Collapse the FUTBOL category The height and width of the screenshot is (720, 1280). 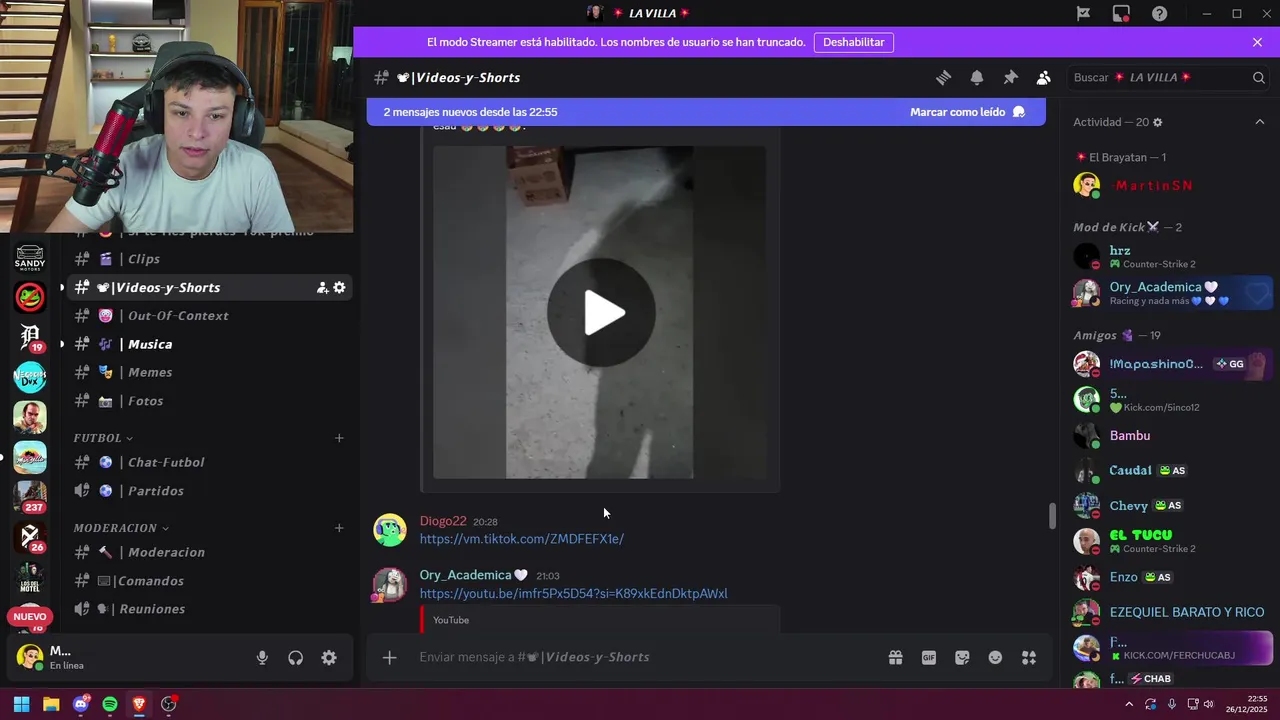click(x=103, y=438)
